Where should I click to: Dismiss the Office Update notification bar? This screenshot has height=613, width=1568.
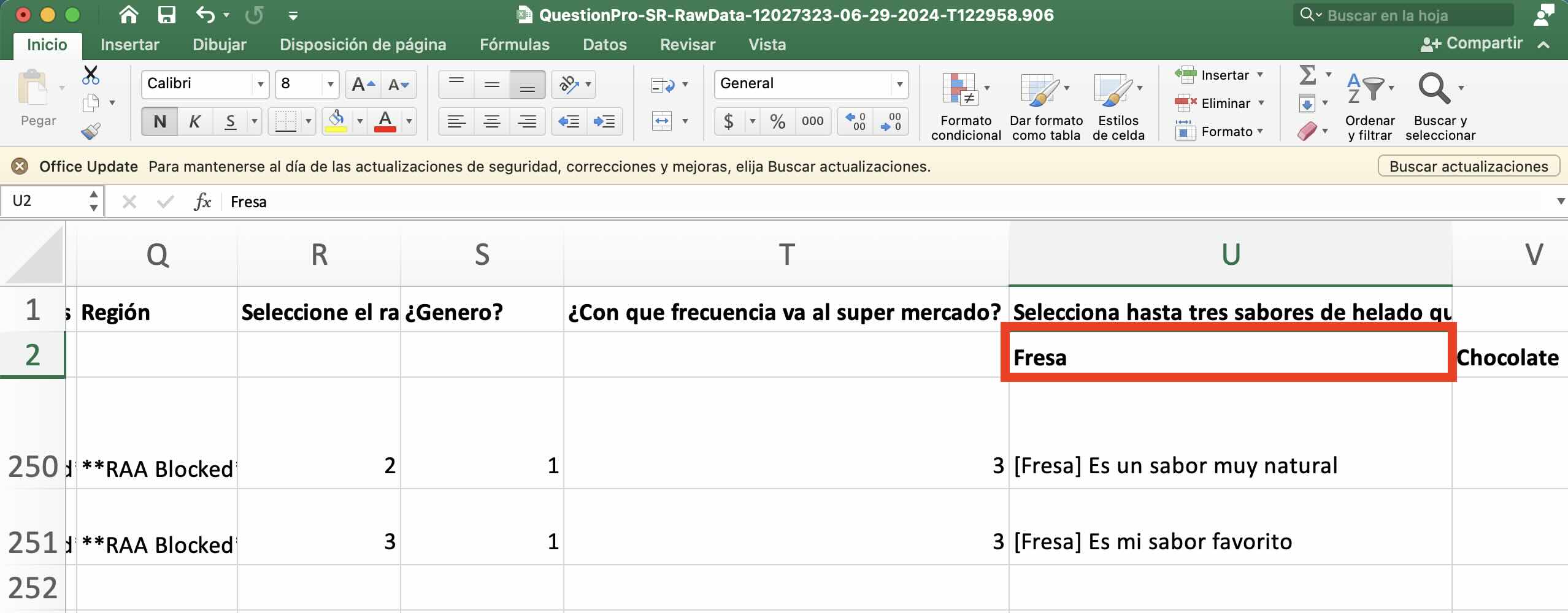coord(20,166)
